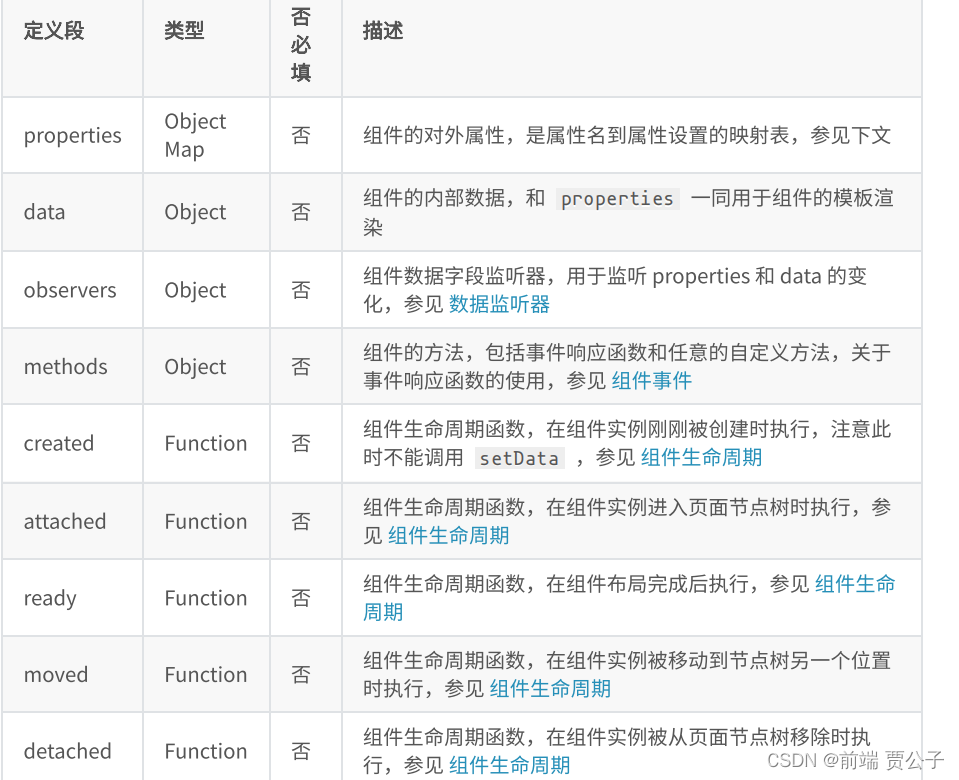Click 否 required cell in created row
959x780 pixels.
[x=306, y=444]
